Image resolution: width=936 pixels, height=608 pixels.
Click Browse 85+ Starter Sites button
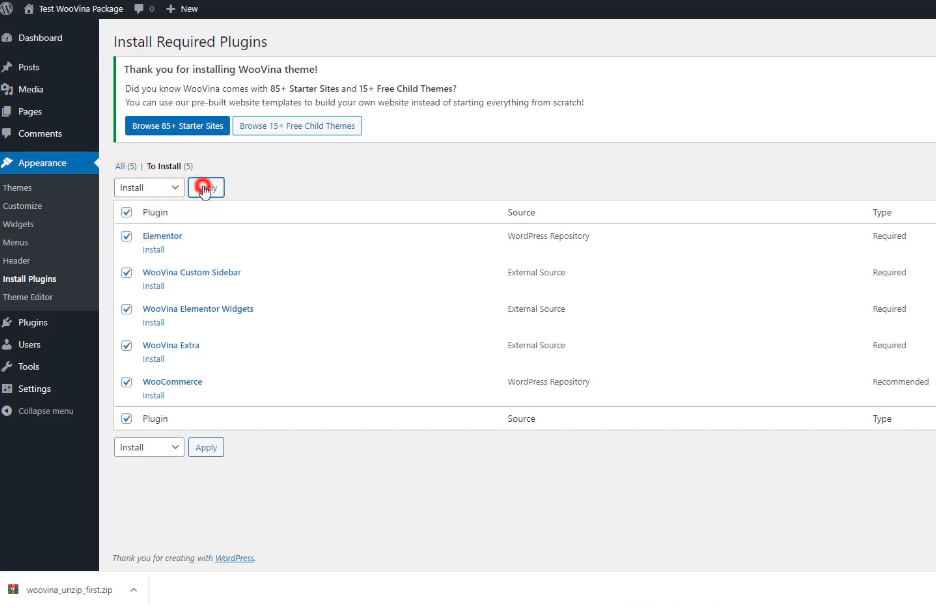point(178,126)
